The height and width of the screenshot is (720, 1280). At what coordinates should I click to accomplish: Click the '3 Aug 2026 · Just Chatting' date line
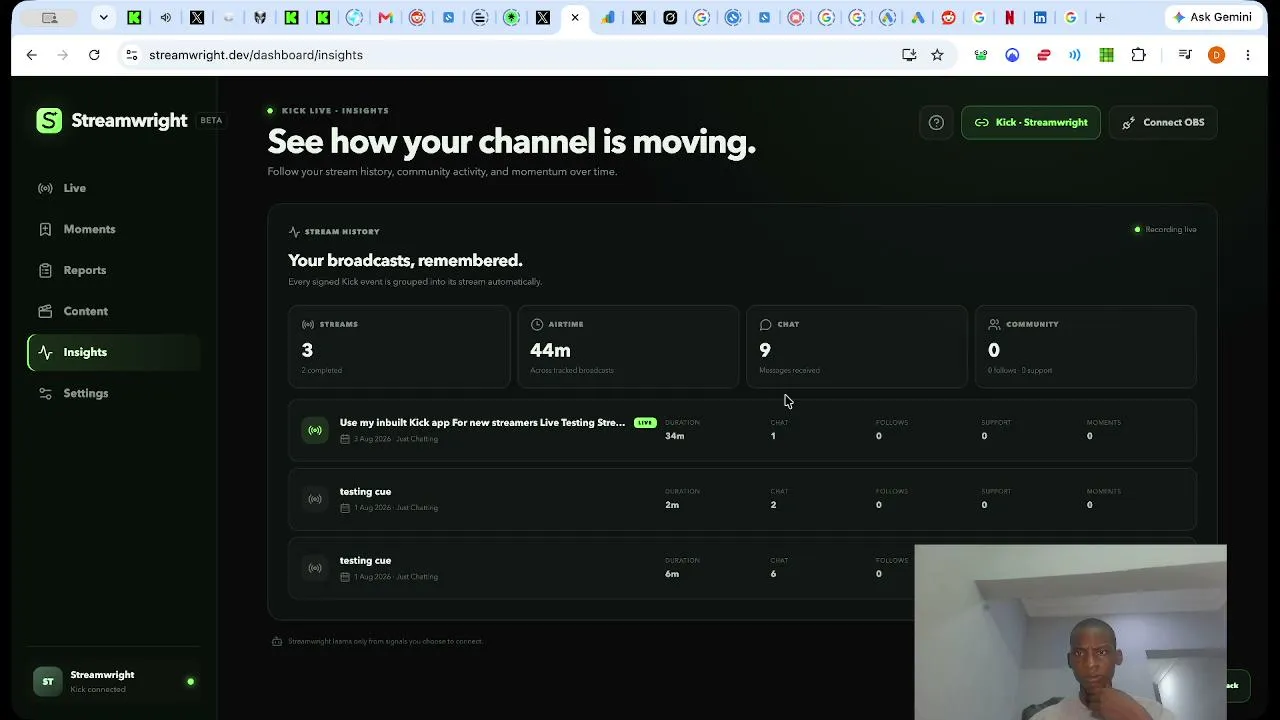(389, 439)
